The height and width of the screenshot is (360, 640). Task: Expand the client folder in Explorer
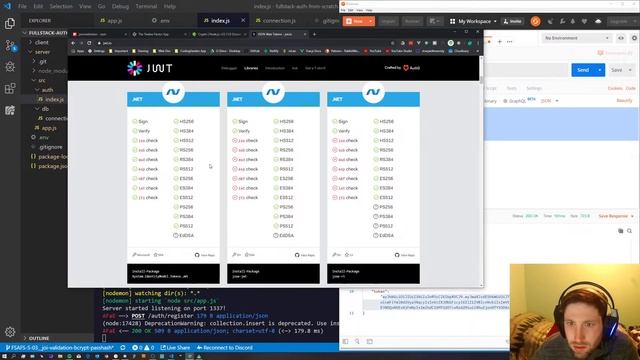30,42
